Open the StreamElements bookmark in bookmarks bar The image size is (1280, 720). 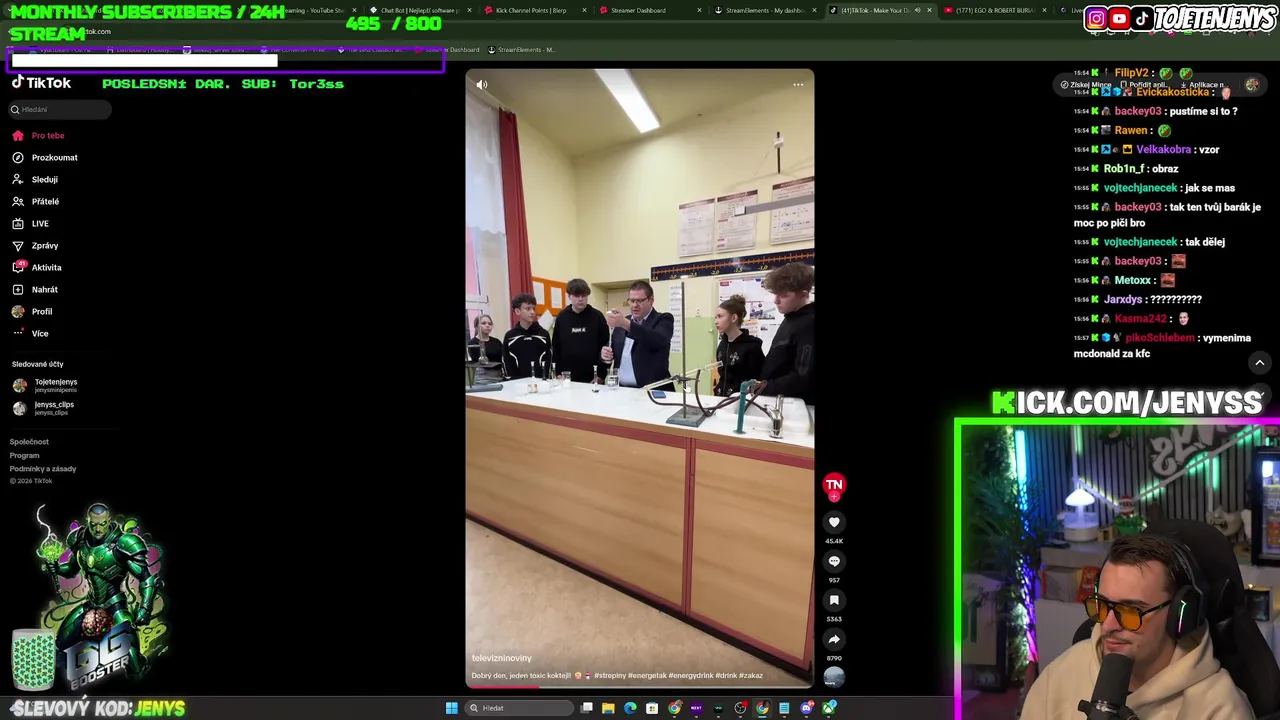[523, 49]
